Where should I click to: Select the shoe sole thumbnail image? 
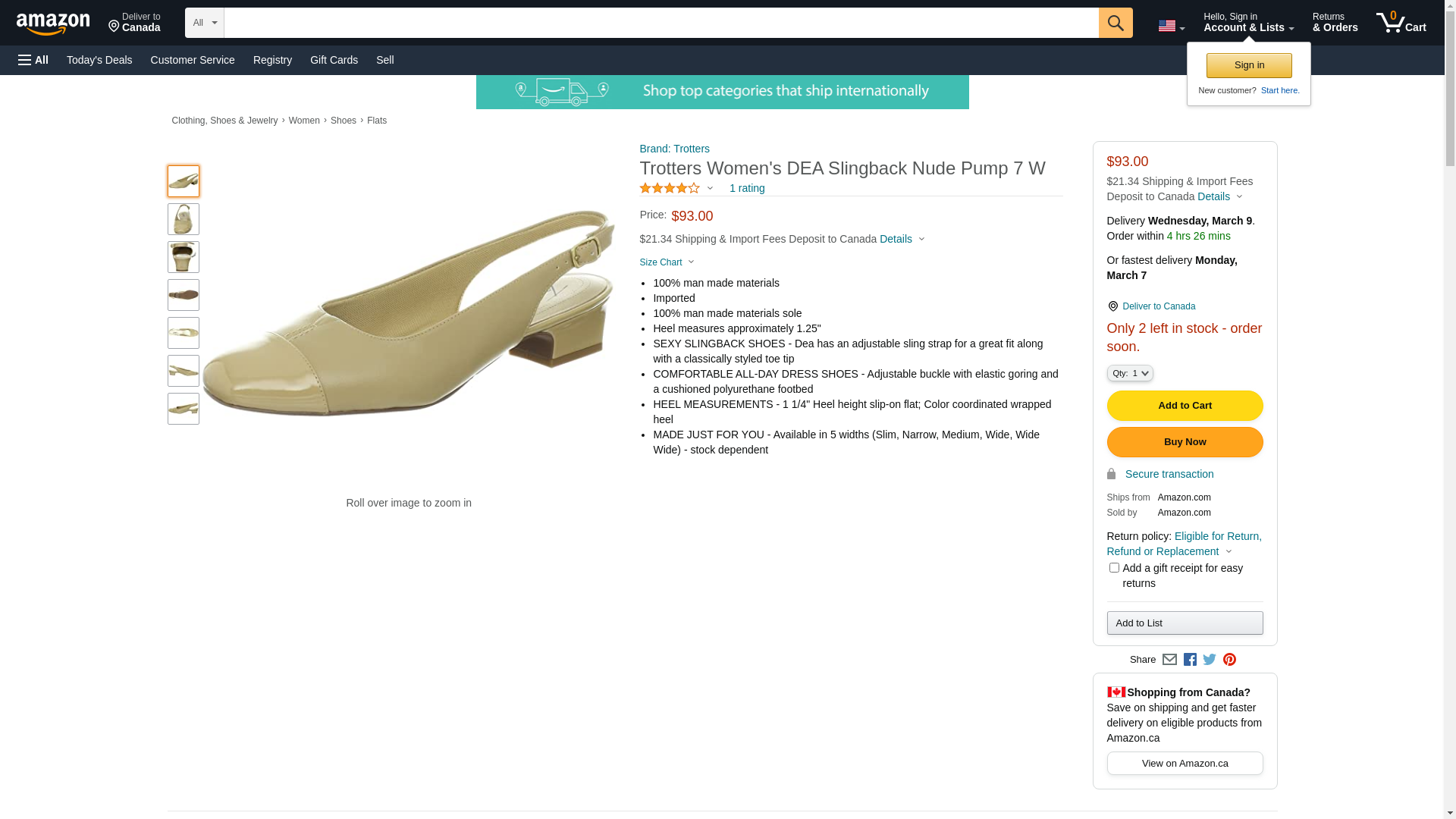click(184, 295)
